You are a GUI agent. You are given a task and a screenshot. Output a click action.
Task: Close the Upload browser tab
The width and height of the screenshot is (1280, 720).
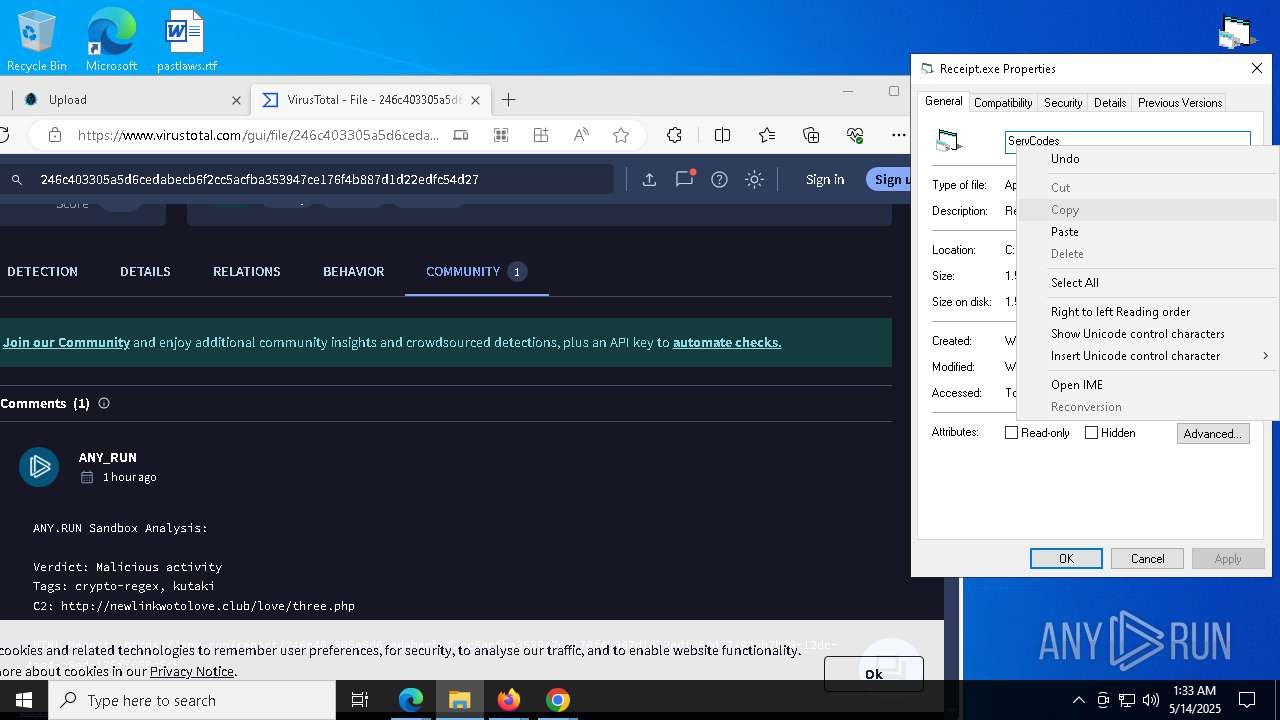click(237, 100)
